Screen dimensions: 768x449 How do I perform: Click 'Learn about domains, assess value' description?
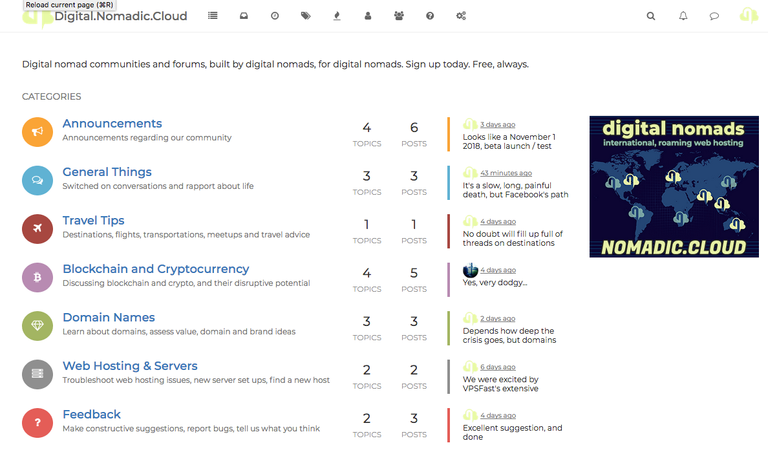click(x=179, y=331)
